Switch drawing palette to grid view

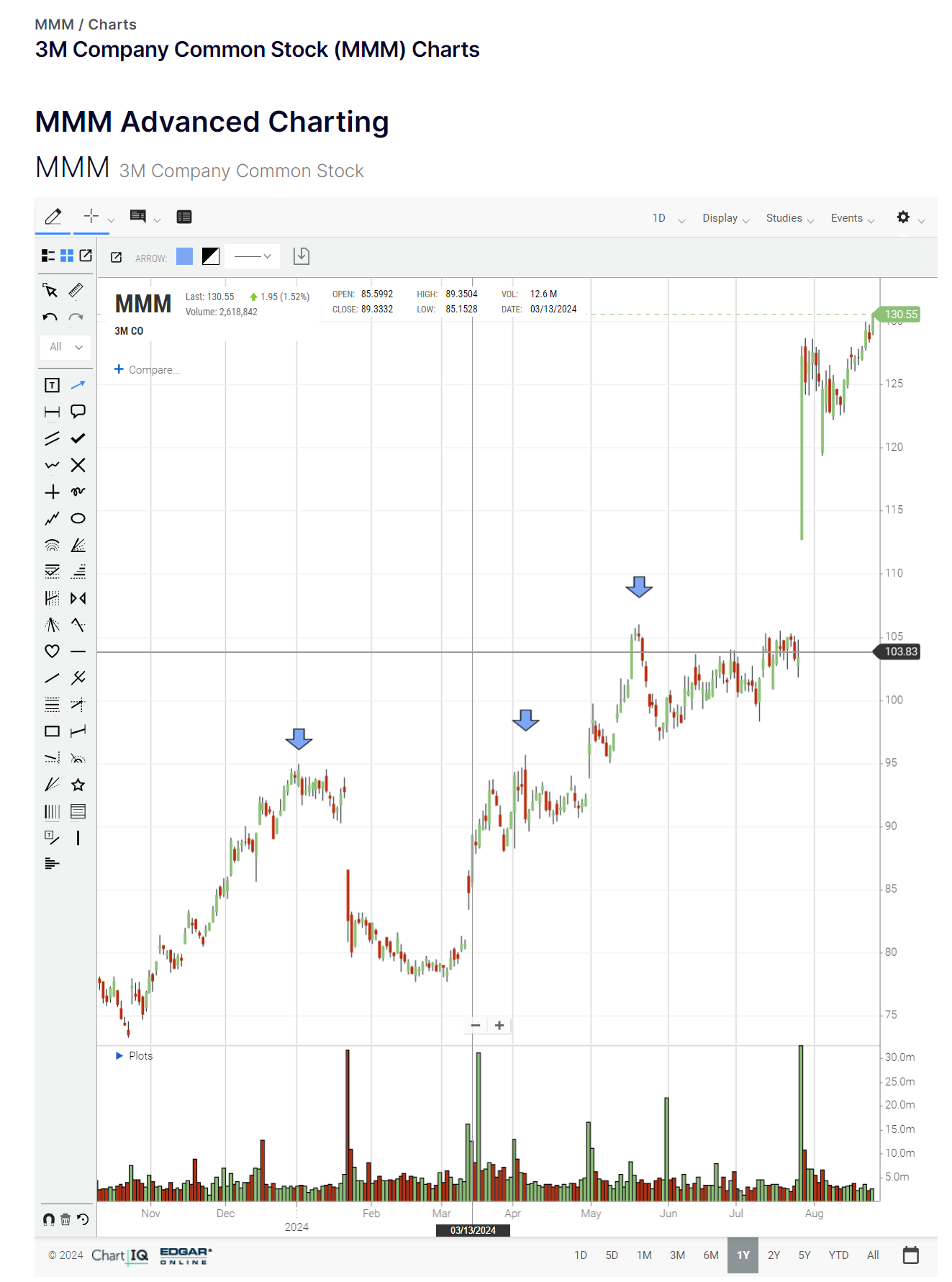pyautogui.click(x=67, y=256)
